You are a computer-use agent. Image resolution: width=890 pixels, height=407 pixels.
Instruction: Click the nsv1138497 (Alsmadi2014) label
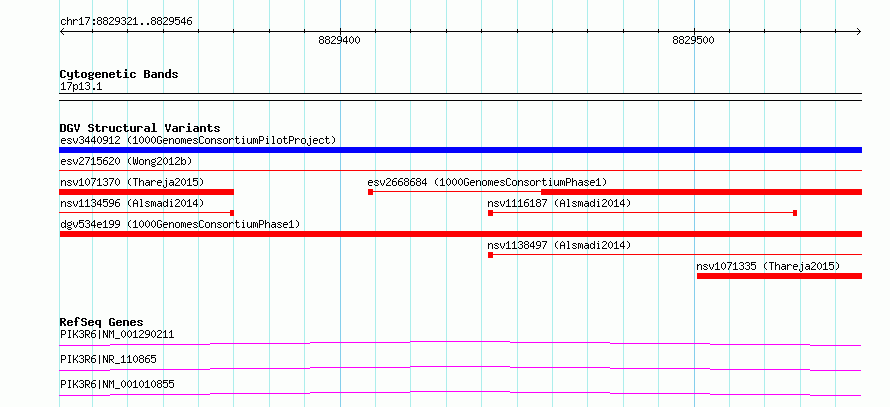[x=559, y=245]
